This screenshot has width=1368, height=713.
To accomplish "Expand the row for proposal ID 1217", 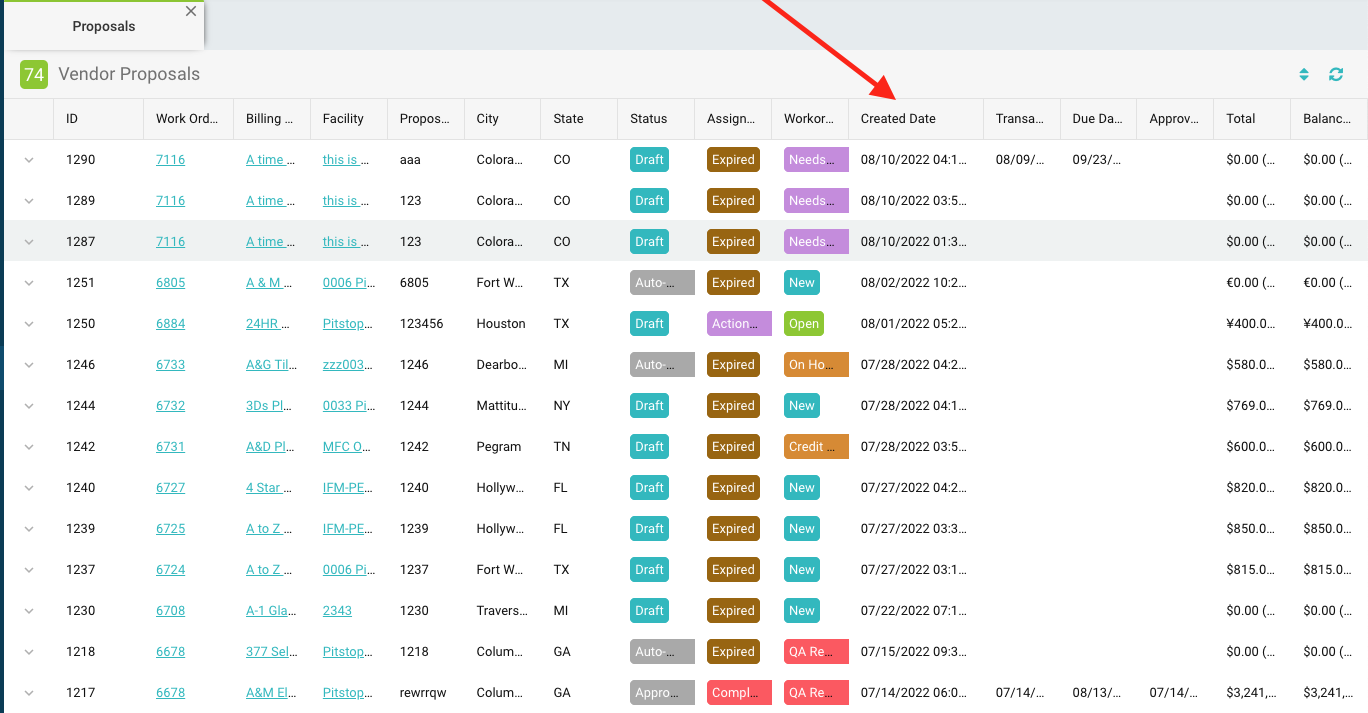I will point(29,693).
